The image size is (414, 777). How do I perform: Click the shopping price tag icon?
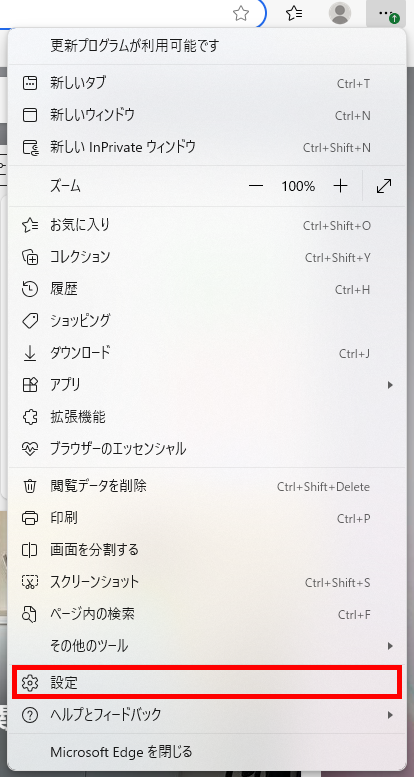click(30, 321)
